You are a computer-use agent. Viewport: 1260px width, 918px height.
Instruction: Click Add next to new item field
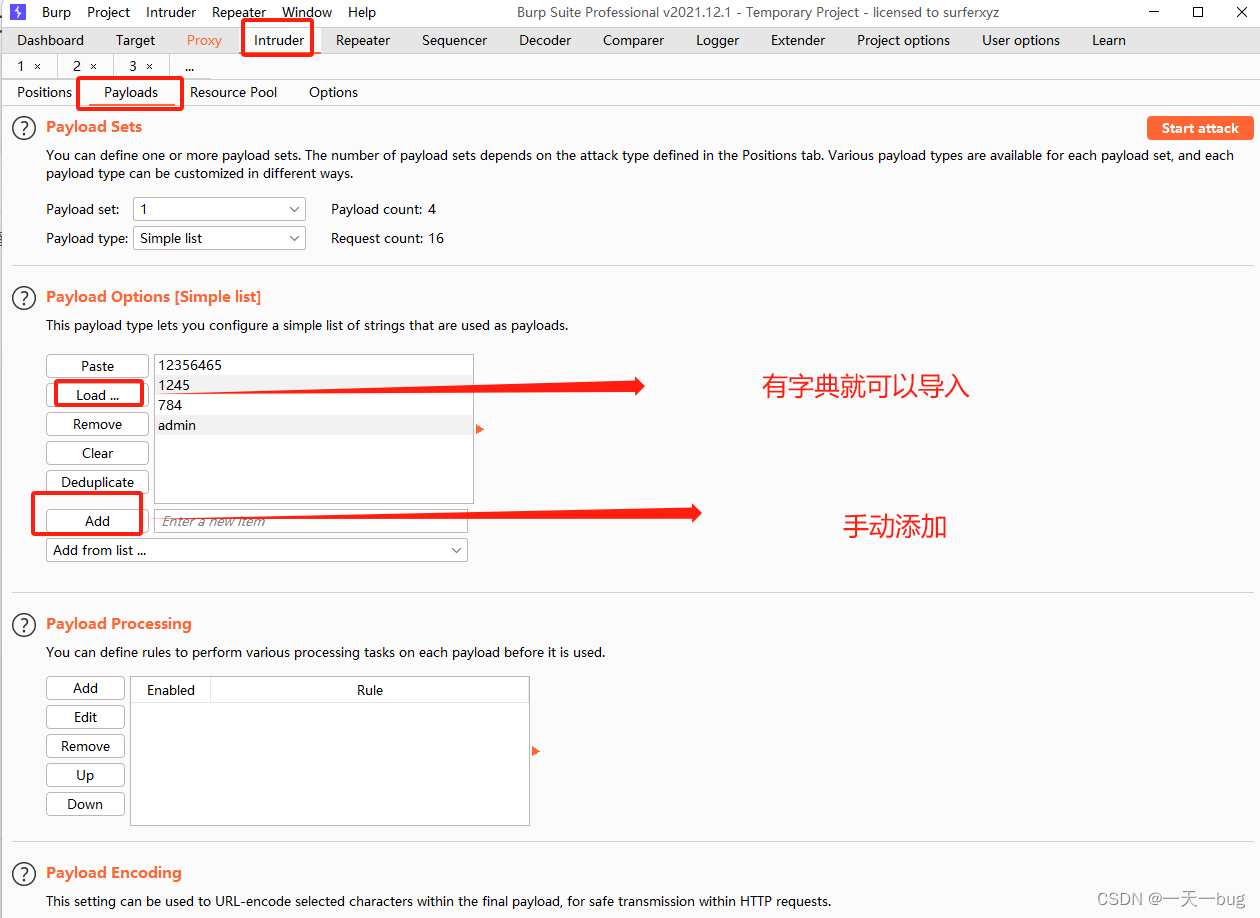(x=98, y=521)
